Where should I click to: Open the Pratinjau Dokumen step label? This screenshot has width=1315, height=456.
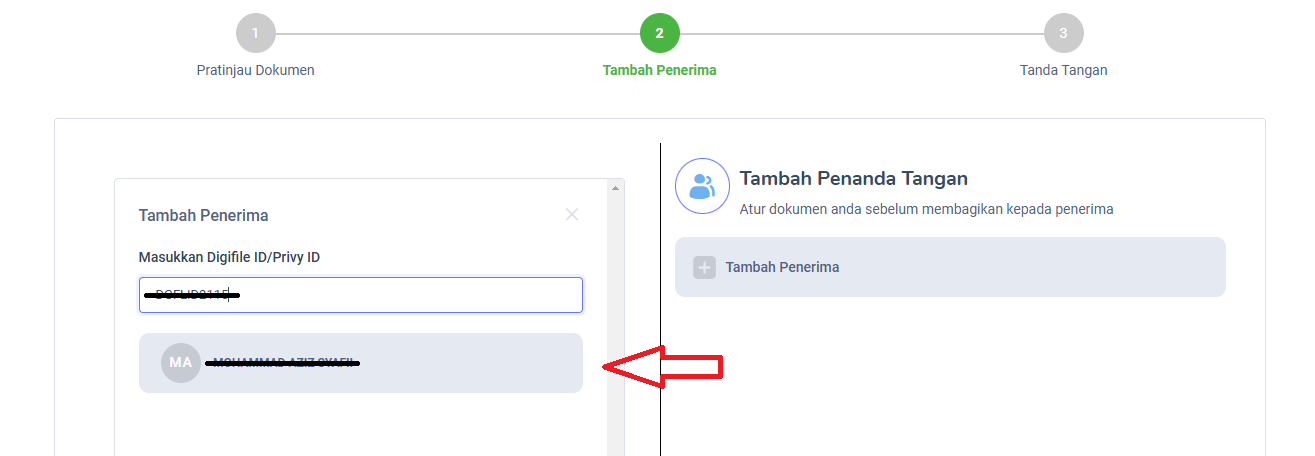pyautogui.click(x=255, y=70)
